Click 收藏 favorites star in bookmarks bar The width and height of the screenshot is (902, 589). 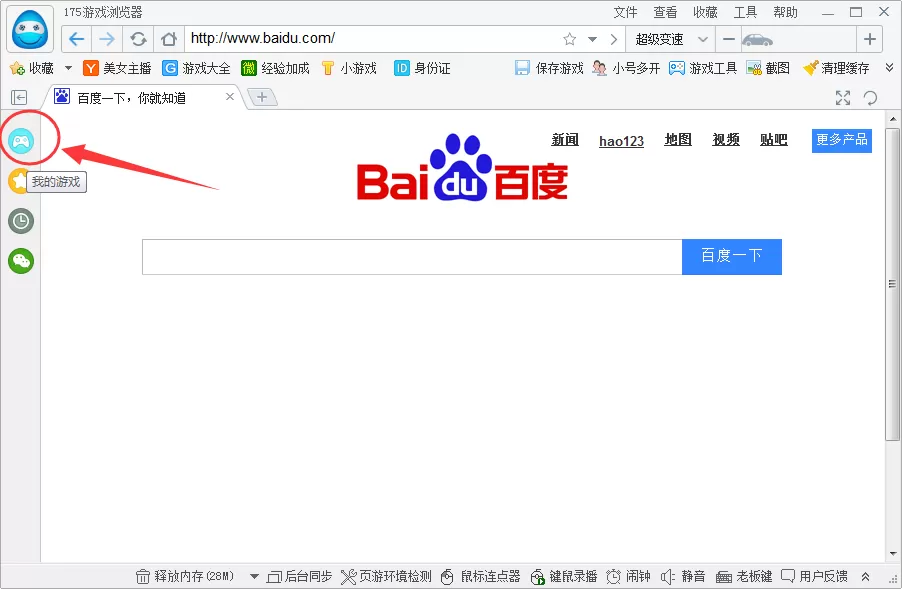pyautogui.click(x=32, y=68)
